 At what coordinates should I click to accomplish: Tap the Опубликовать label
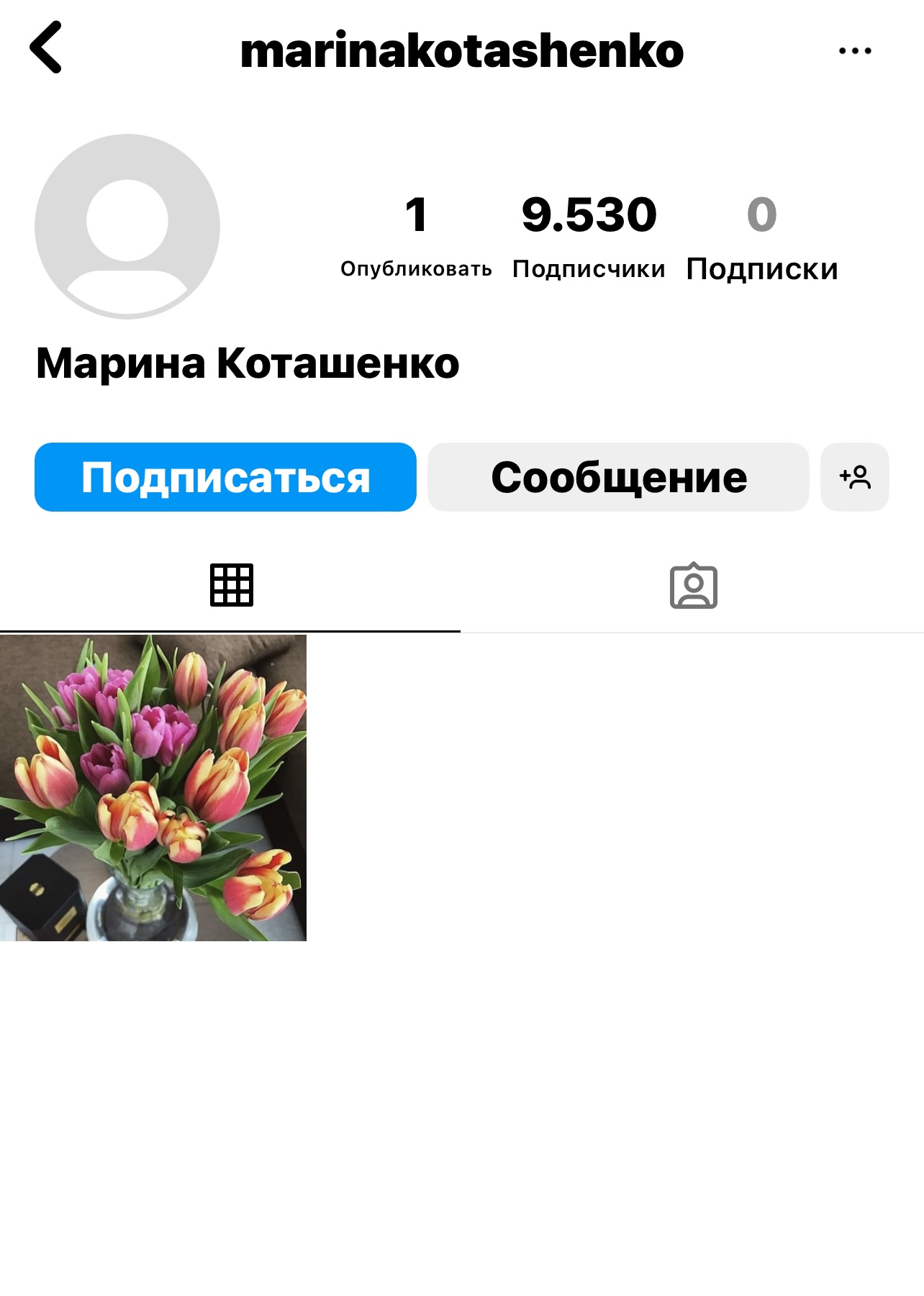416,268
